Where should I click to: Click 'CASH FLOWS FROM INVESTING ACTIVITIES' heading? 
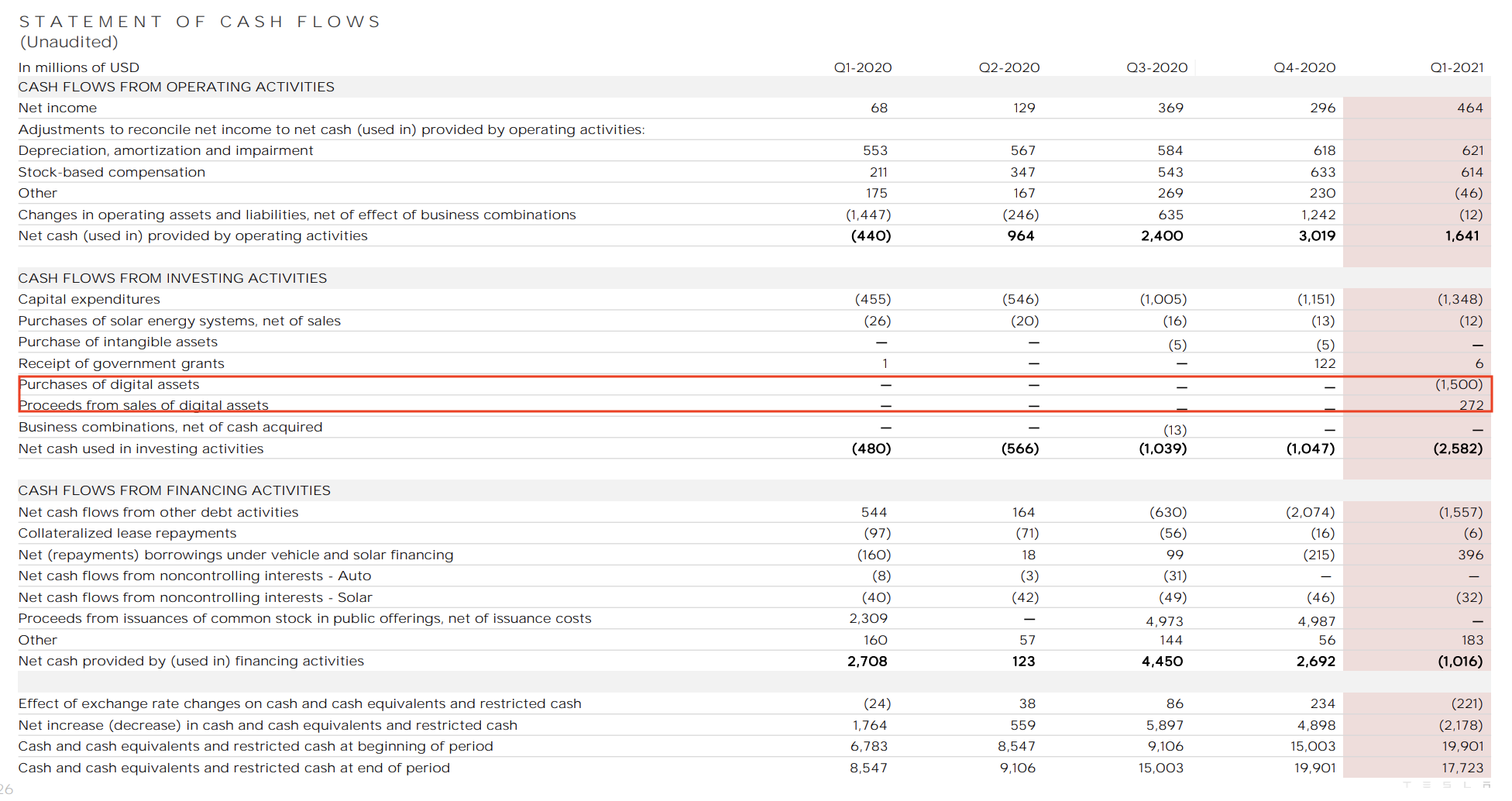(173, 278)
